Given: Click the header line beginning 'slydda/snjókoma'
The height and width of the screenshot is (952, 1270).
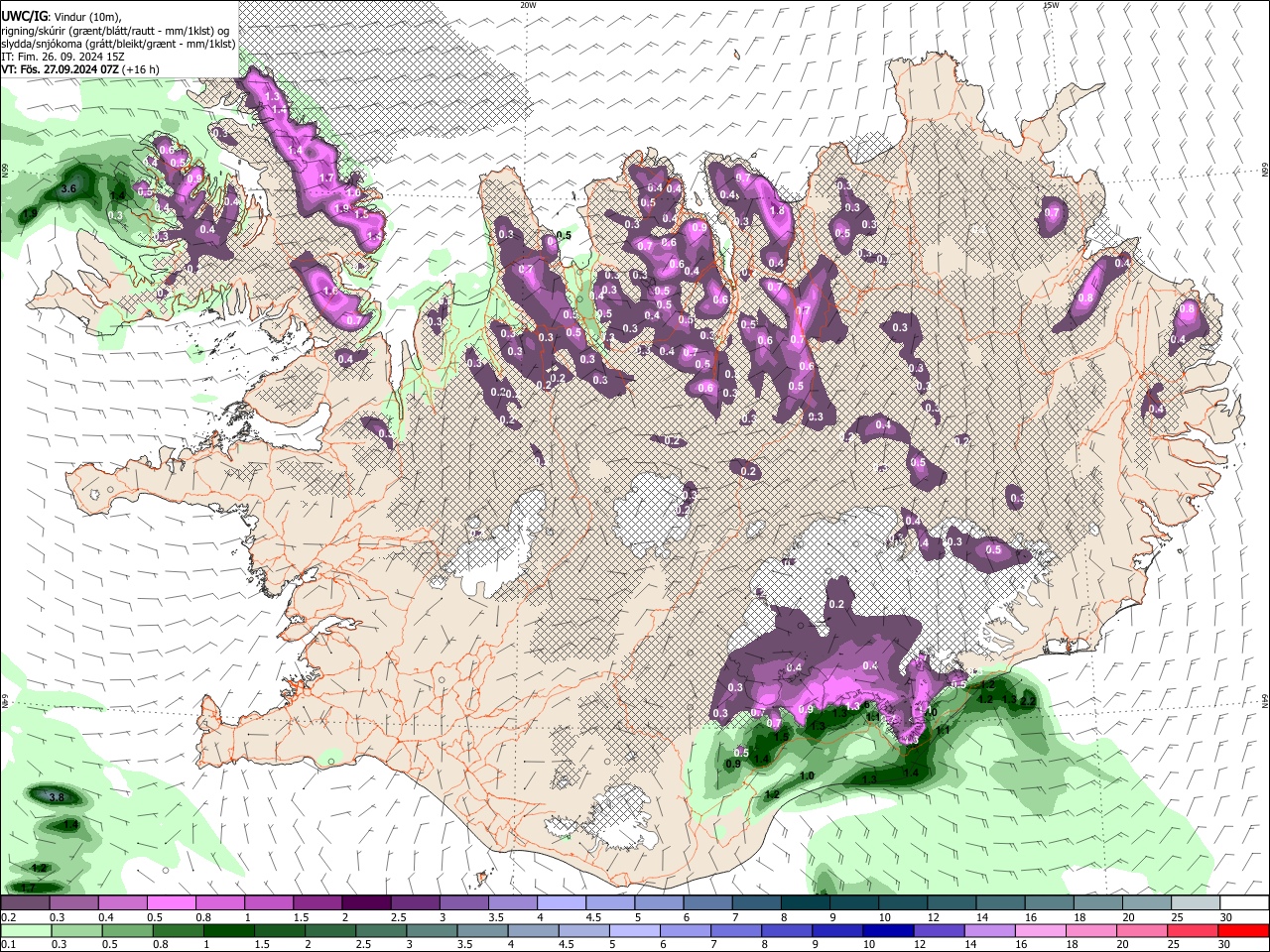Looking at the screenshot, I should tap(118, 44).
